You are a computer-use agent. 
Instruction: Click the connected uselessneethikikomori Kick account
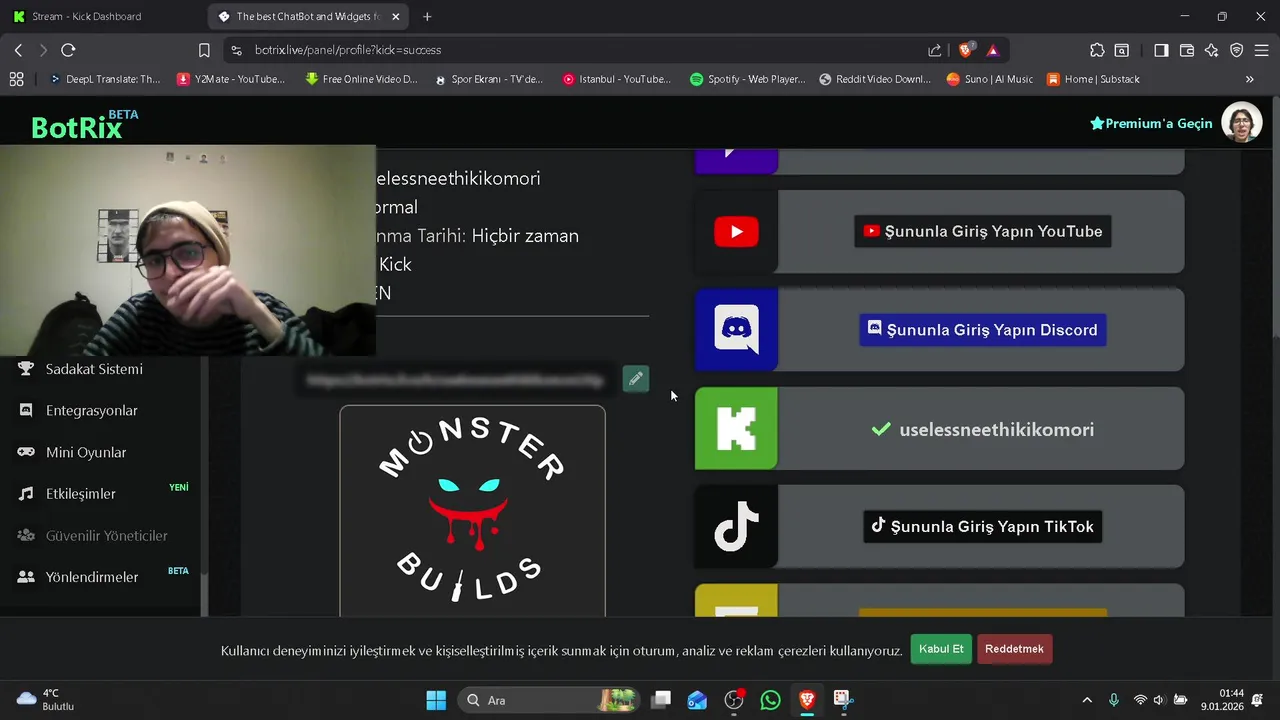[x=983, y=429]
